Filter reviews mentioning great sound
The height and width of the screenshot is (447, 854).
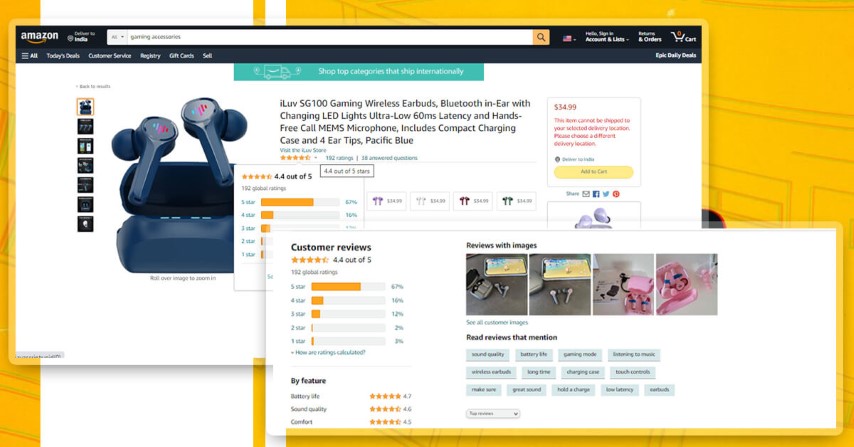527,390
